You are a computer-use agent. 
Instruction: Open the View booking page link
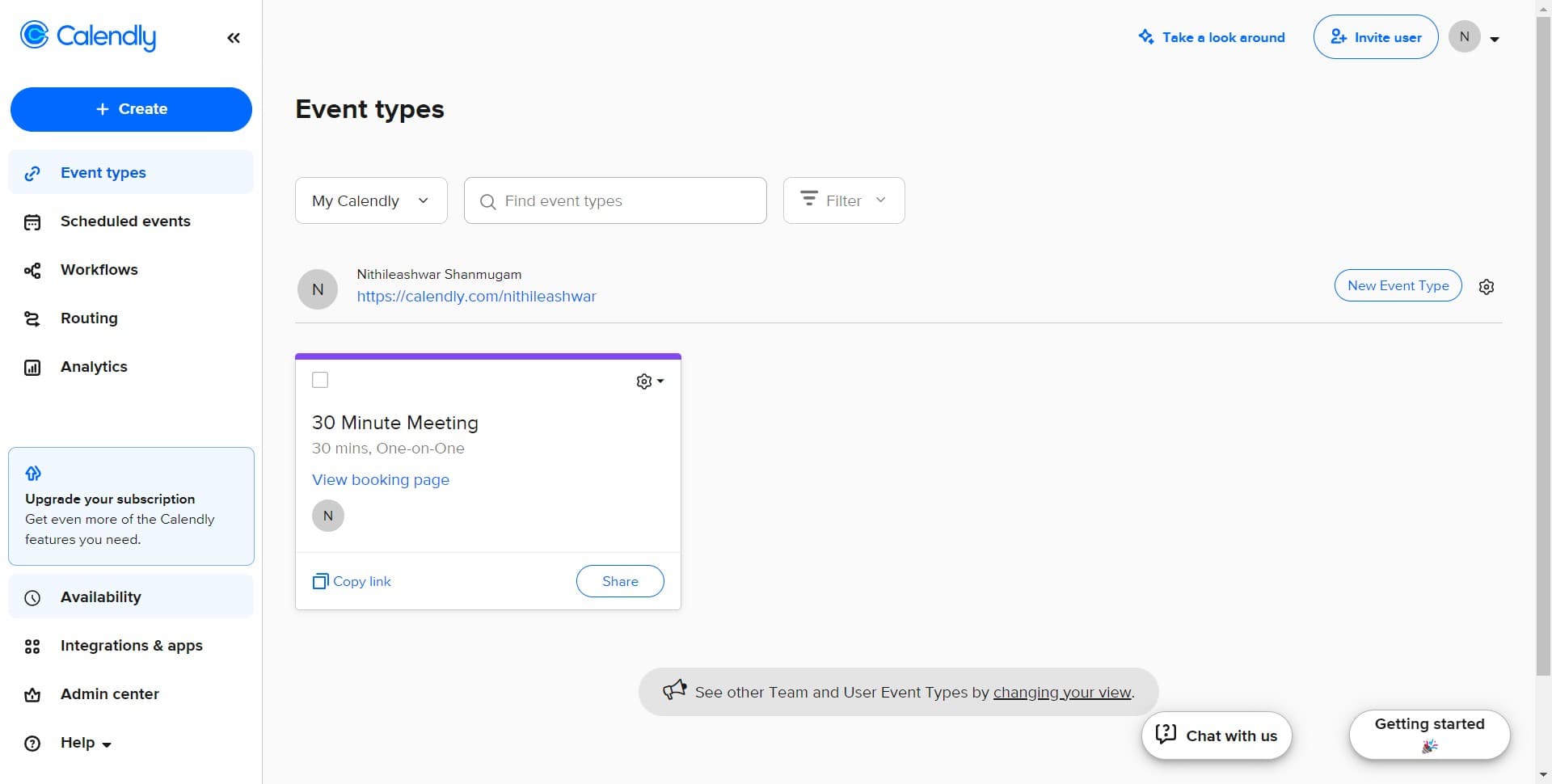click(380, 479)
